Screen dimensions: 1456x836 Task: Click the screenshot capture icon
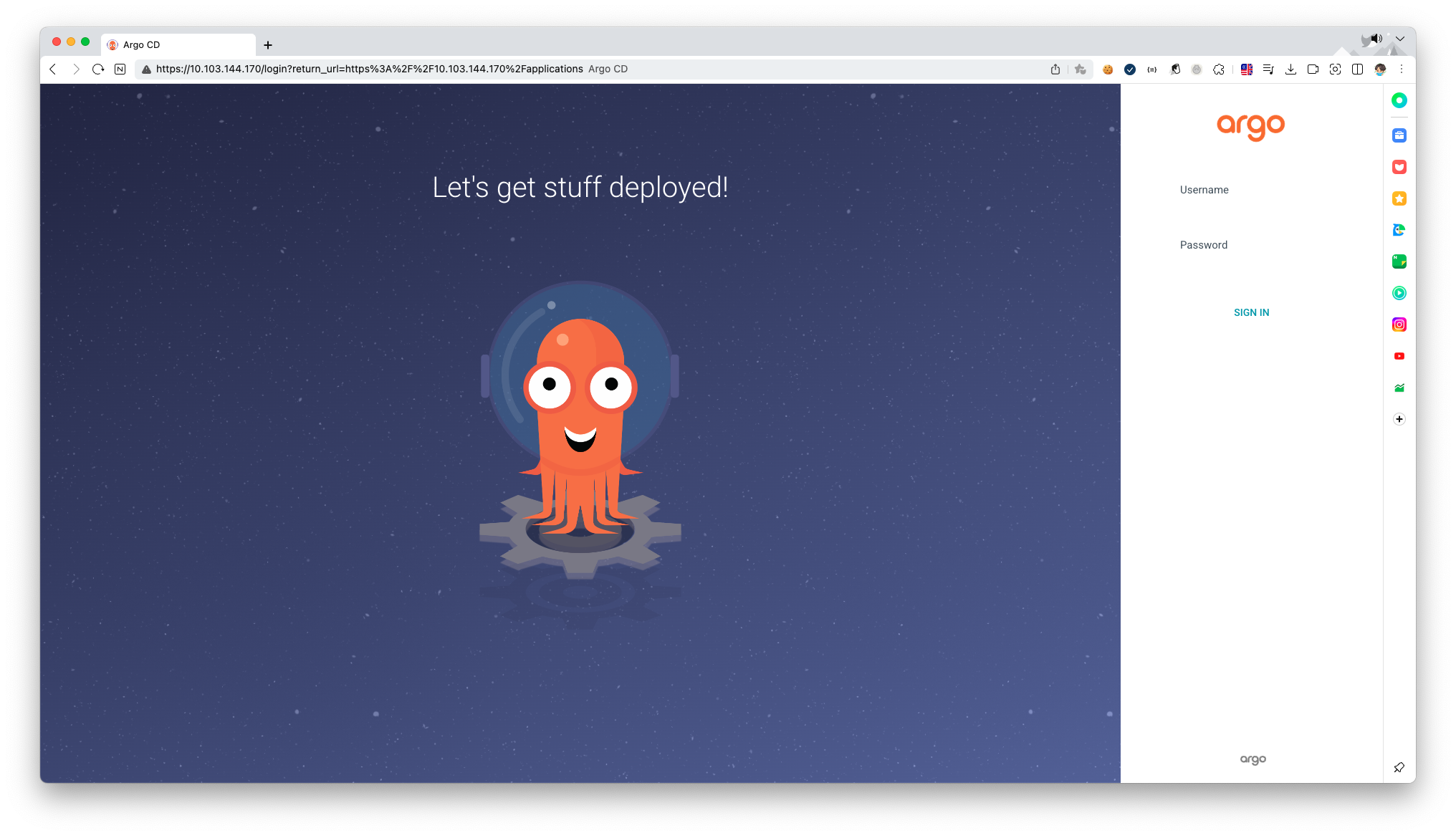[x=1335, y=69]
